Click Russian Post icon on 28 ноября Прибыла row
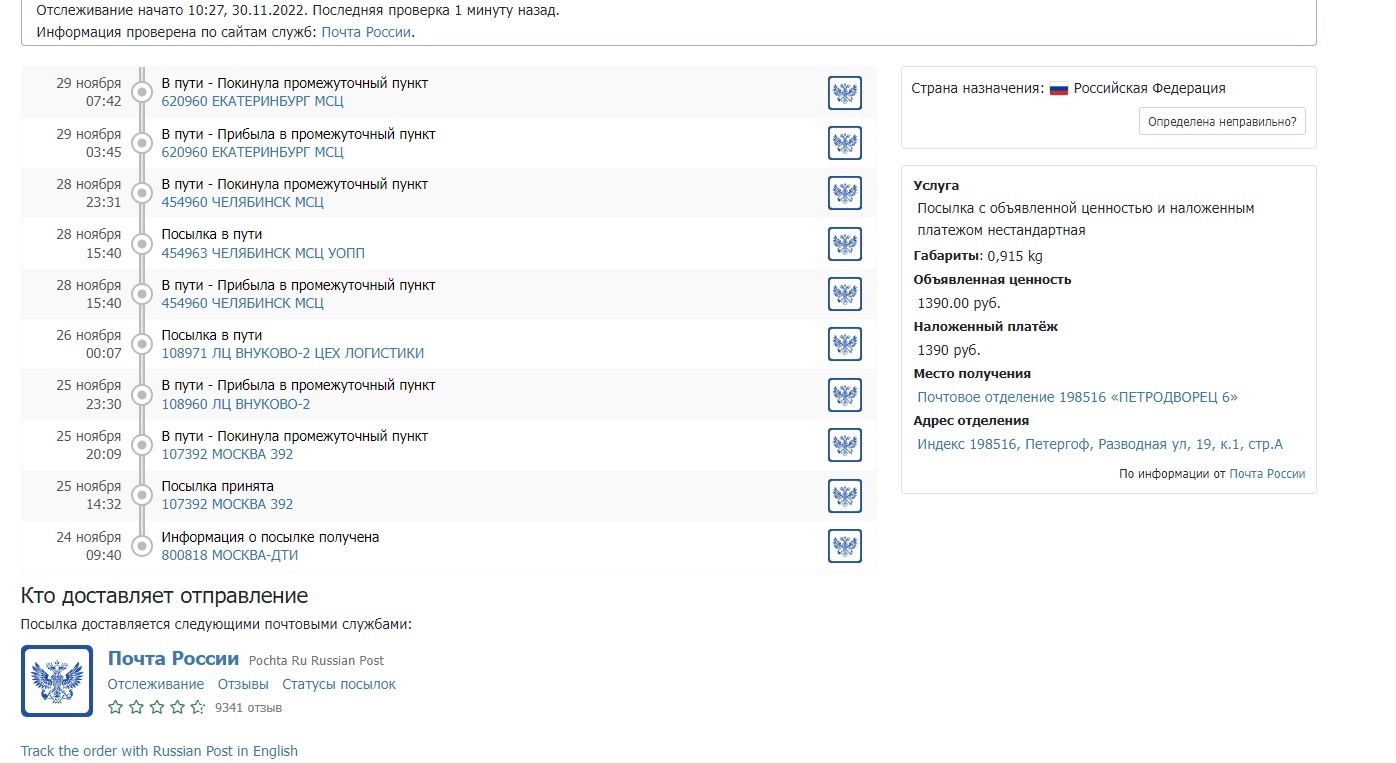This screenshot has height=763, width=1396. coord(845,294)
